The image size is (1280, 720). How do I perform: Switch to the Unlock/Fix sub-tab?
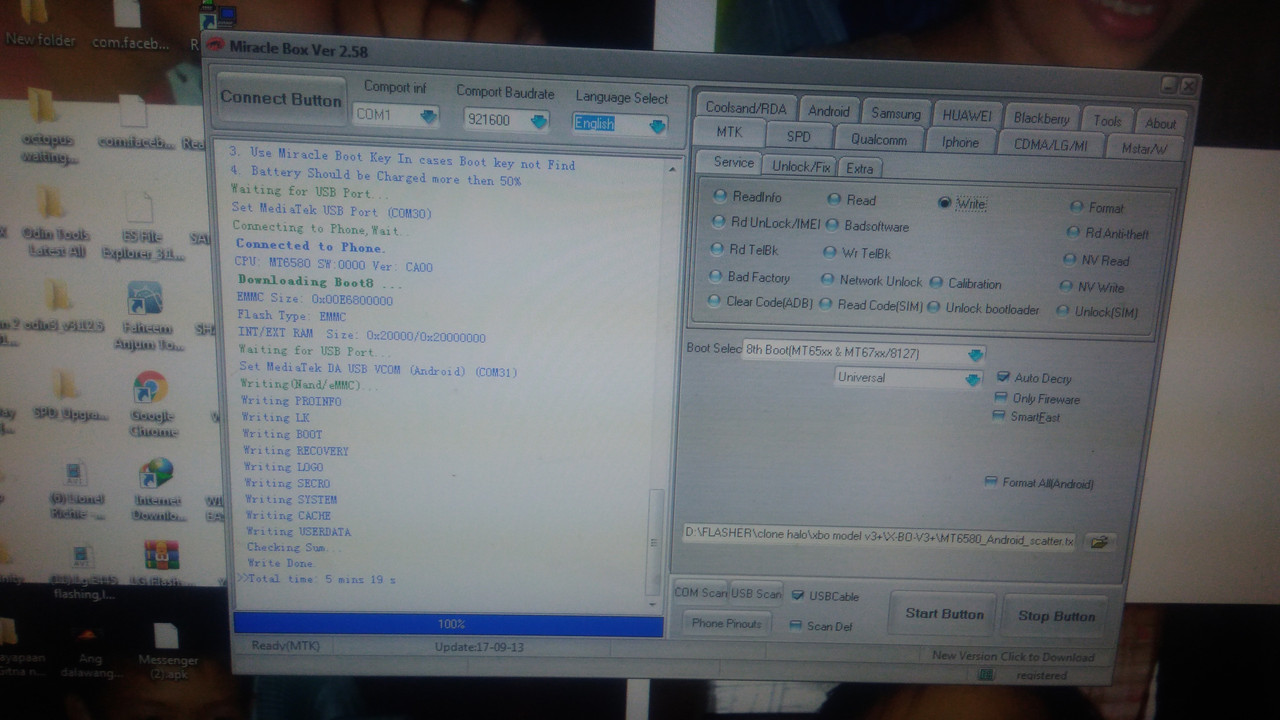click(801, 167)
